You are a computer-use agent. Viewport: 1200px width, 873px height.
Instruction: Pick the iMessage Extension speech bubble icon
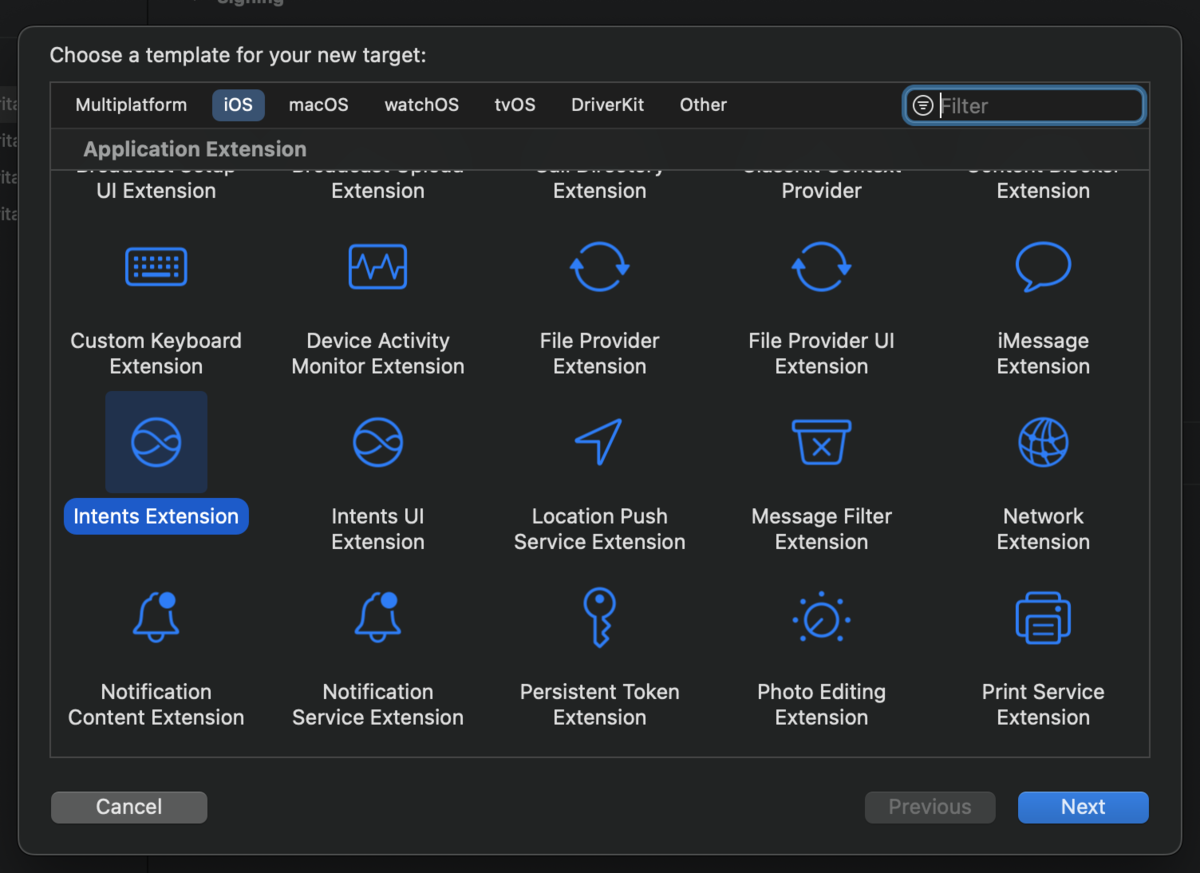pyautogui.click(x=1043, y=267)
